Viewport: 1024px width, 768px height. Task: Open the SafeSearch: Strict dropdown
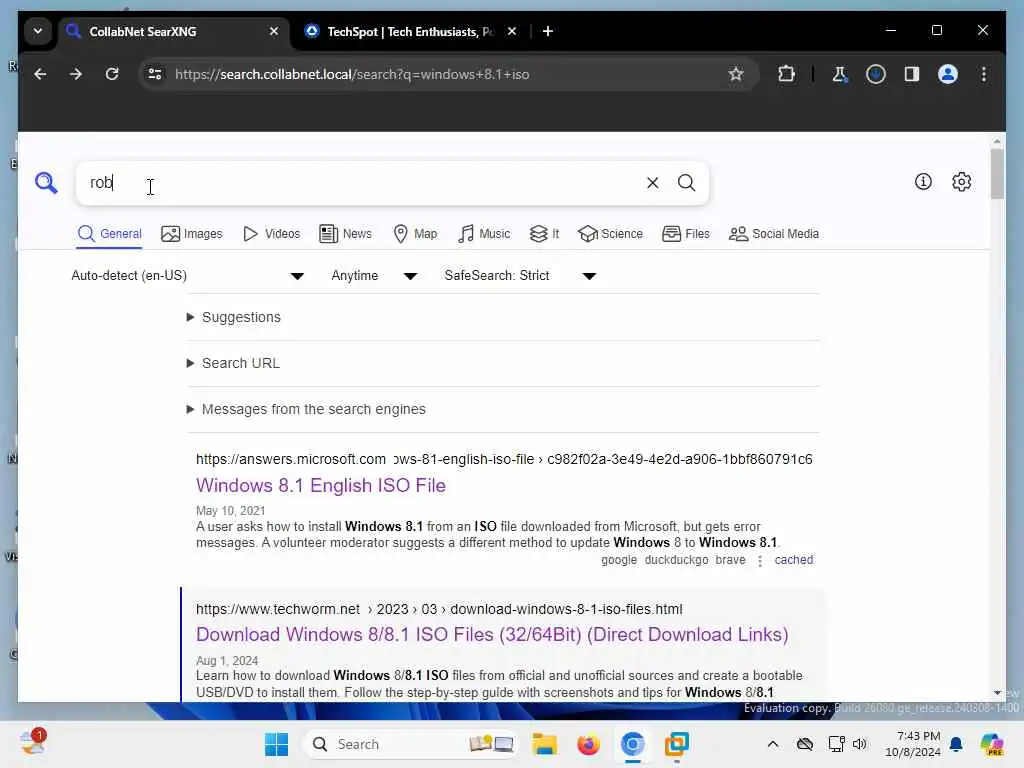[520, 276]
